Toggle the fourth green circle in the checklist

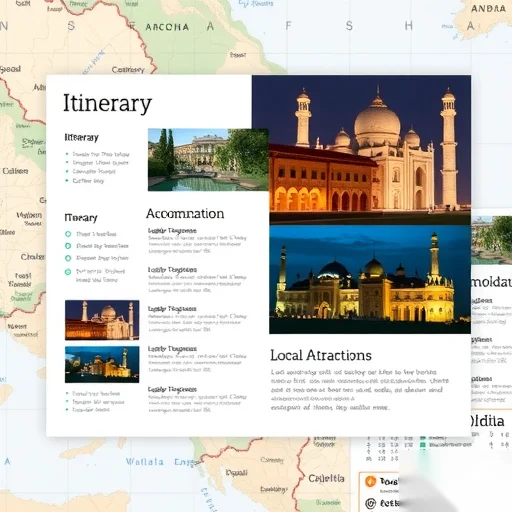click(68, 272)
